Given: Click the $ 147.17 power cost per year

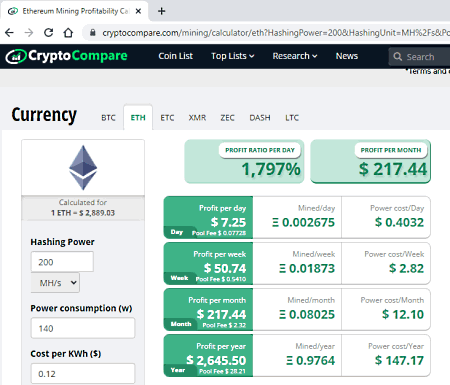Looking at the screenshot, I should tap(399, 360).
